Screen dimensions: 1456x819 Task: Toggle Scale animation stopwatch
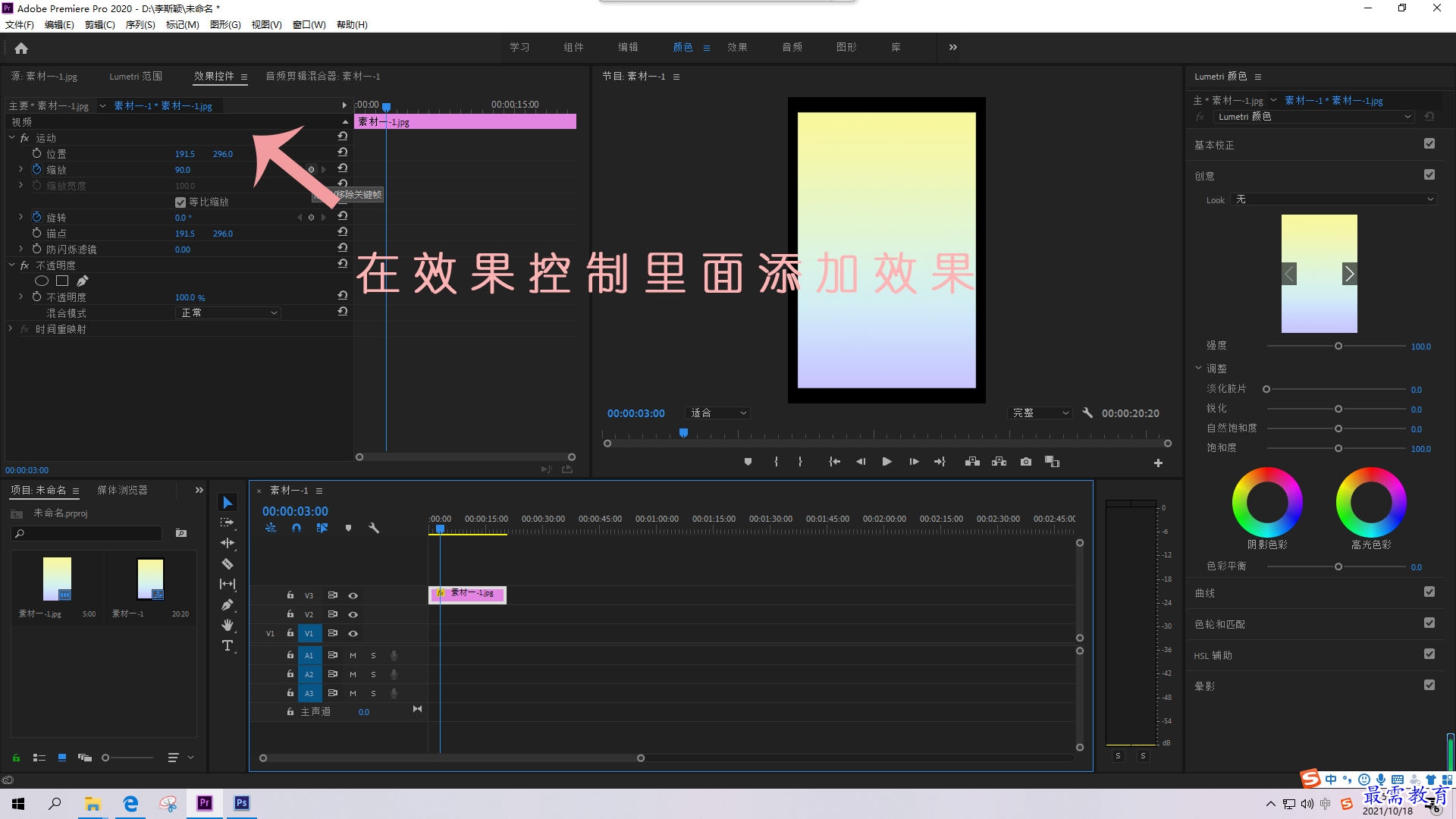36,169
